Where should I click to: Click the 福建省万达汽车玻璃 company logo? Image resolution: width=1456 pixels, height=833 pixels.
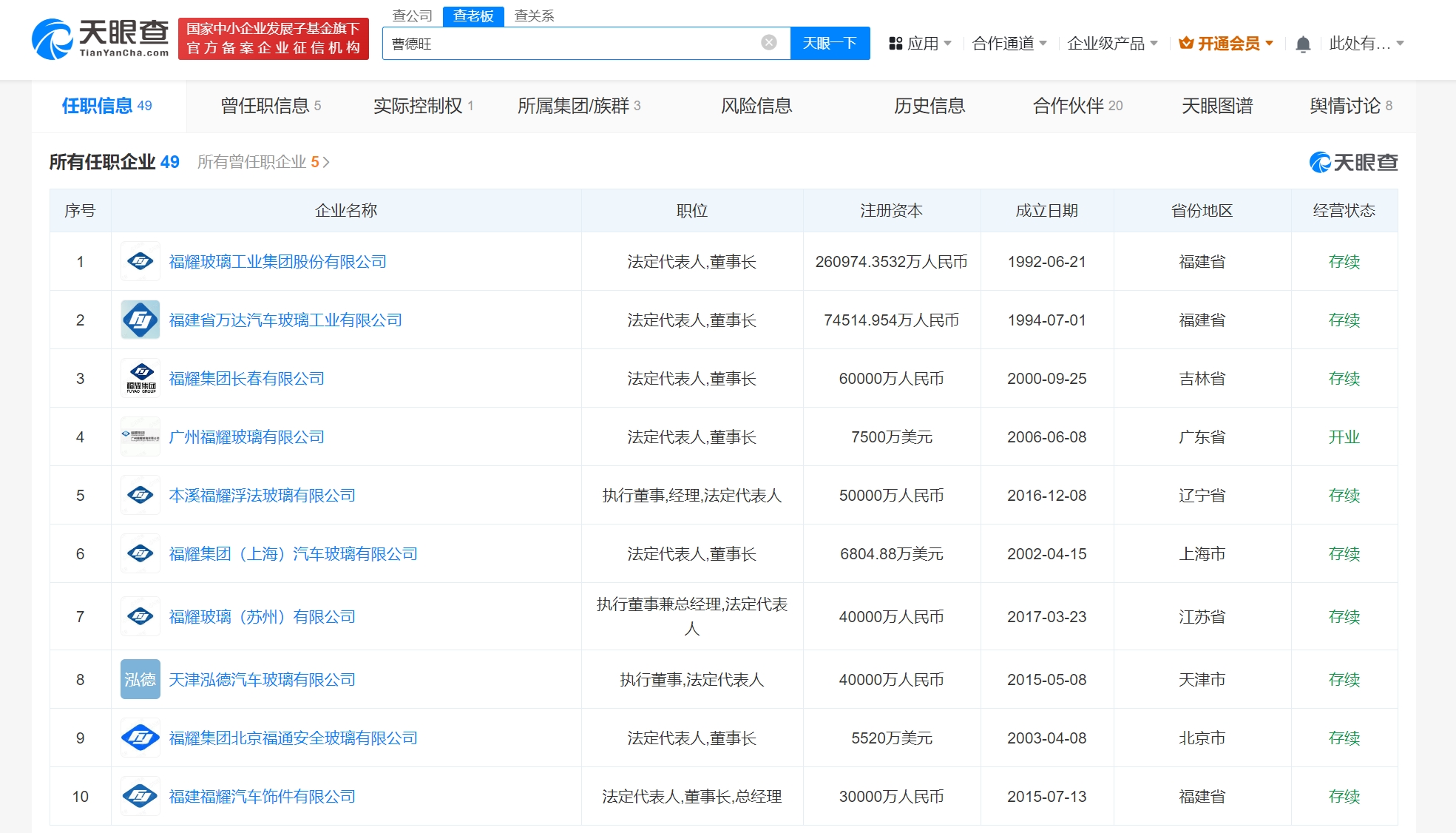tap(140, 320)
